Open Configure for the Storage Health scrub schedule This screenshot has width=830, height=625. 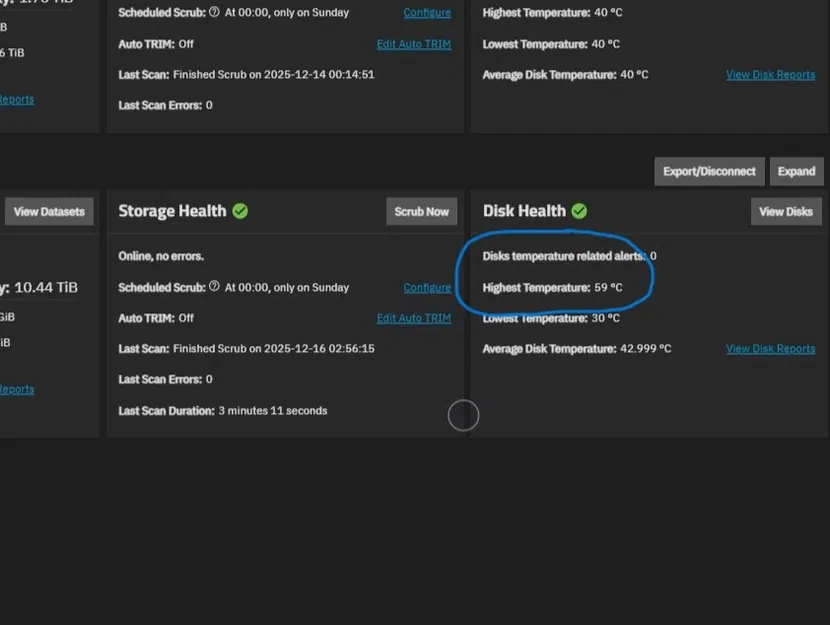point(427,287)
